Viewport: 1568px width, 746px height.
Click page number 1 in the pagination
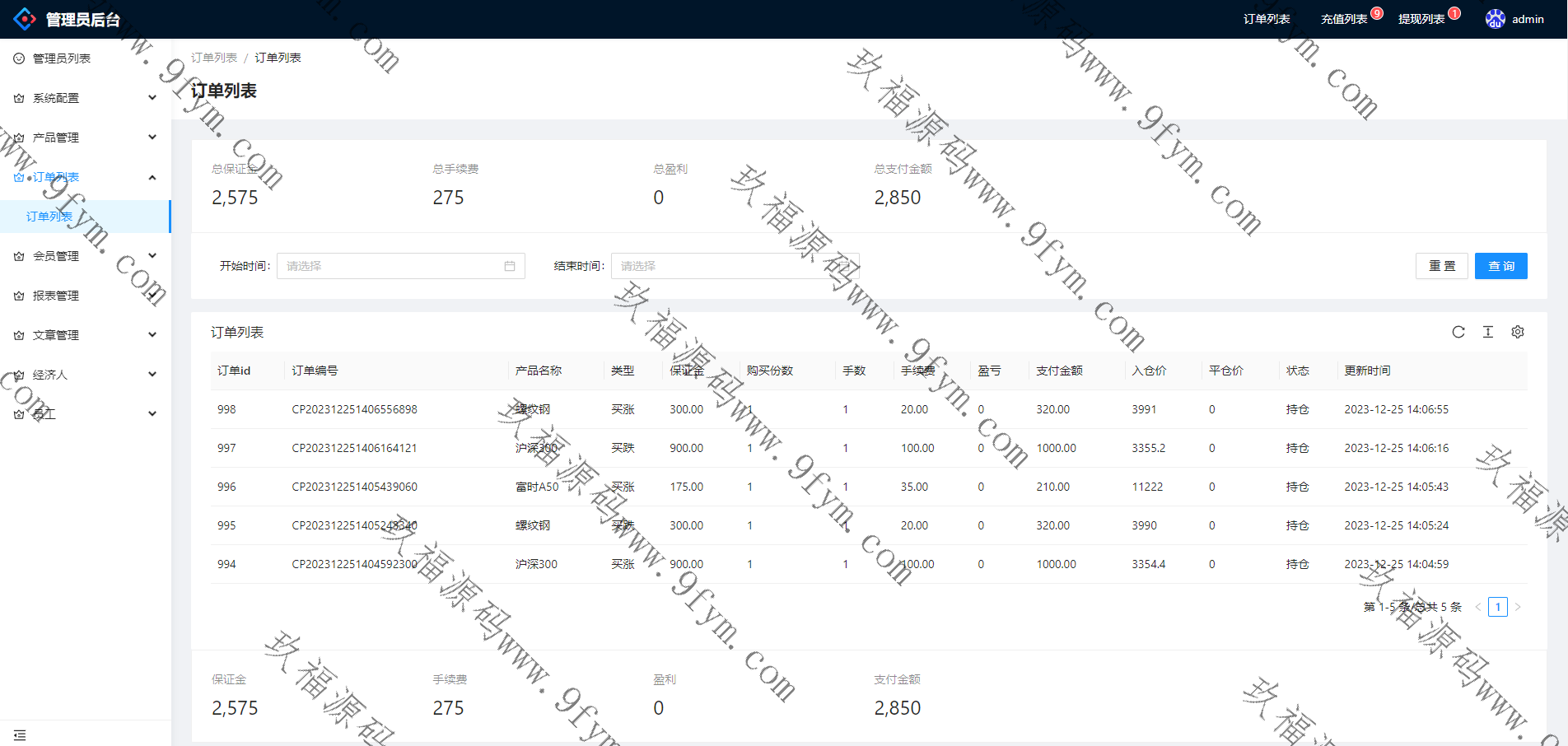click(x=1497, y=607)
